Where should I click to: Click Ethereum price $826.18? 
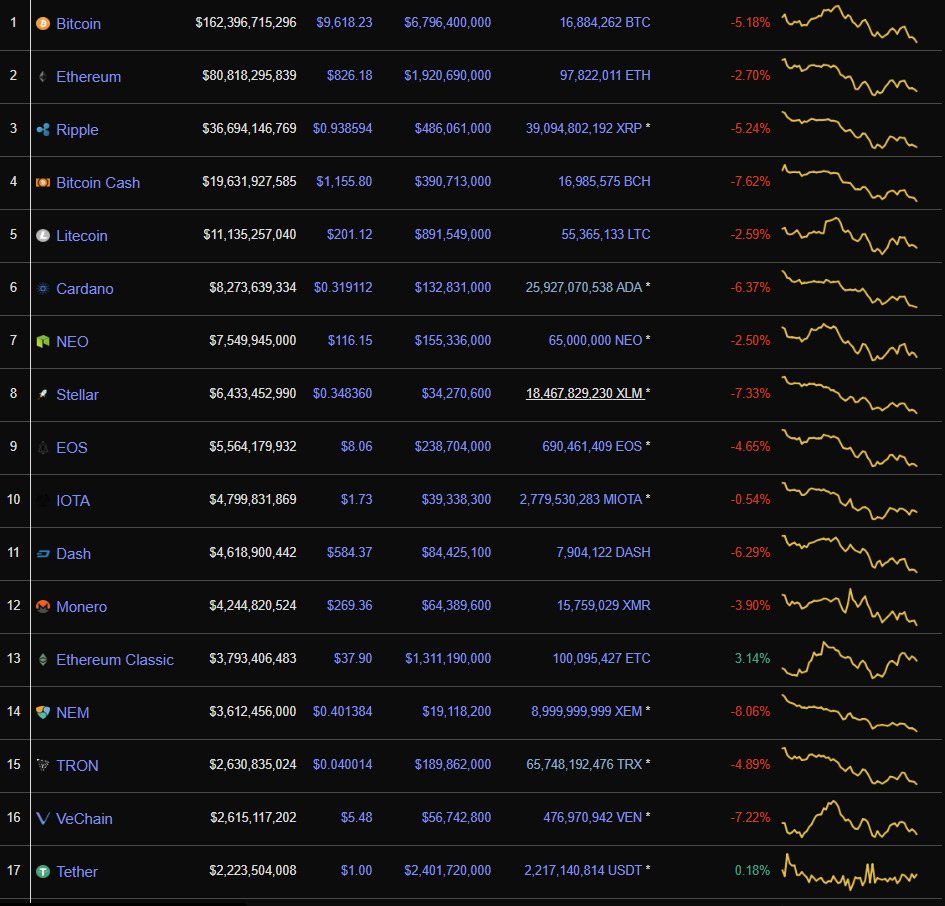(x=350, y=75)
